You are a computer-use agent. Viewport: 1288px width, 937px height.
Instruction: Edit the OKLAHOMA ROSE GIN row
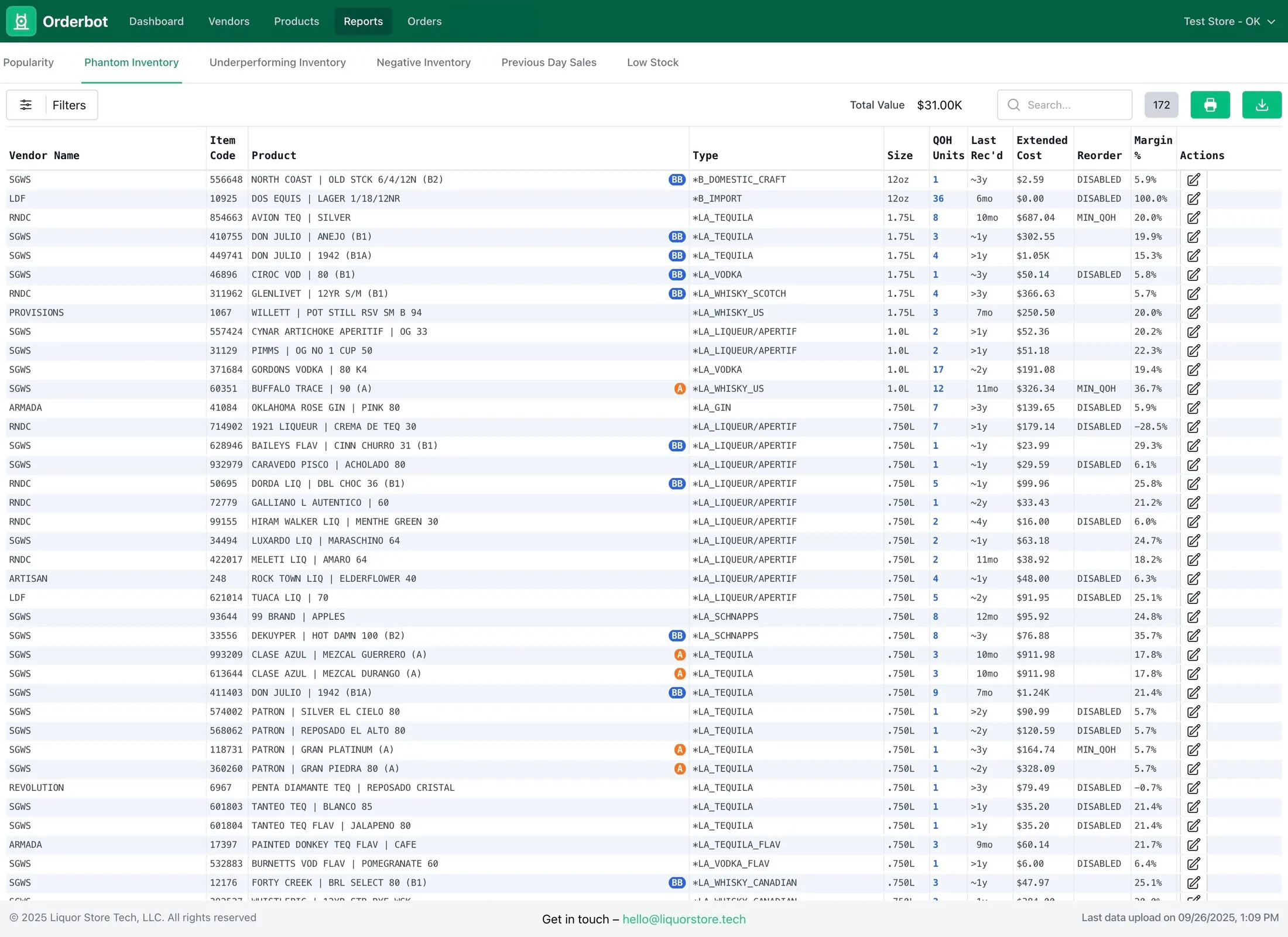coord(1194,408)
